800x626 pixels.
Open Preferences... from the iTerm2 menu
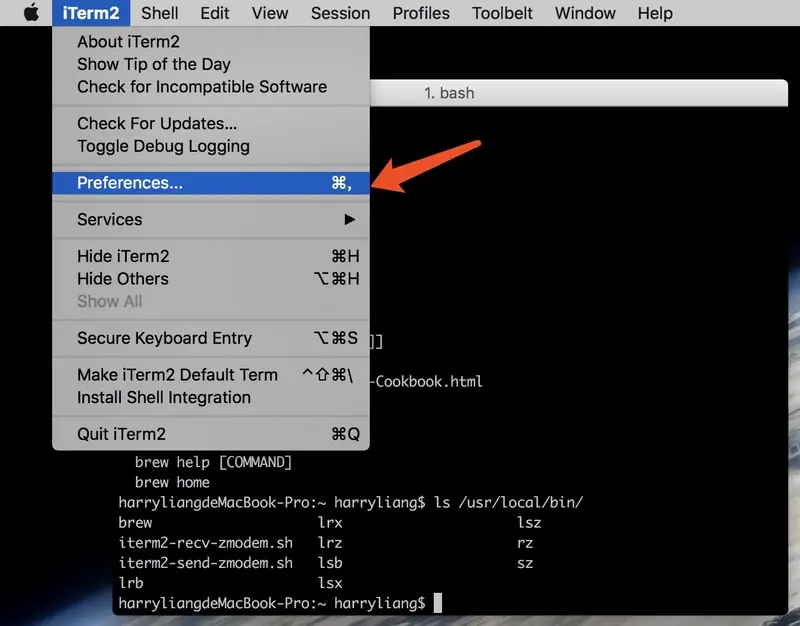click(211, 183)
